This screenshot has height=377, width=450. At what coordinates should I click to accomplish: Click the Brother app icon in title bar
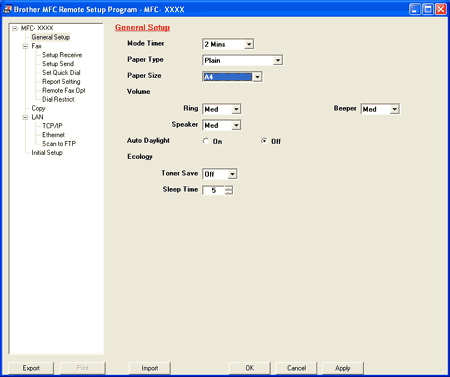pos(7,9)
